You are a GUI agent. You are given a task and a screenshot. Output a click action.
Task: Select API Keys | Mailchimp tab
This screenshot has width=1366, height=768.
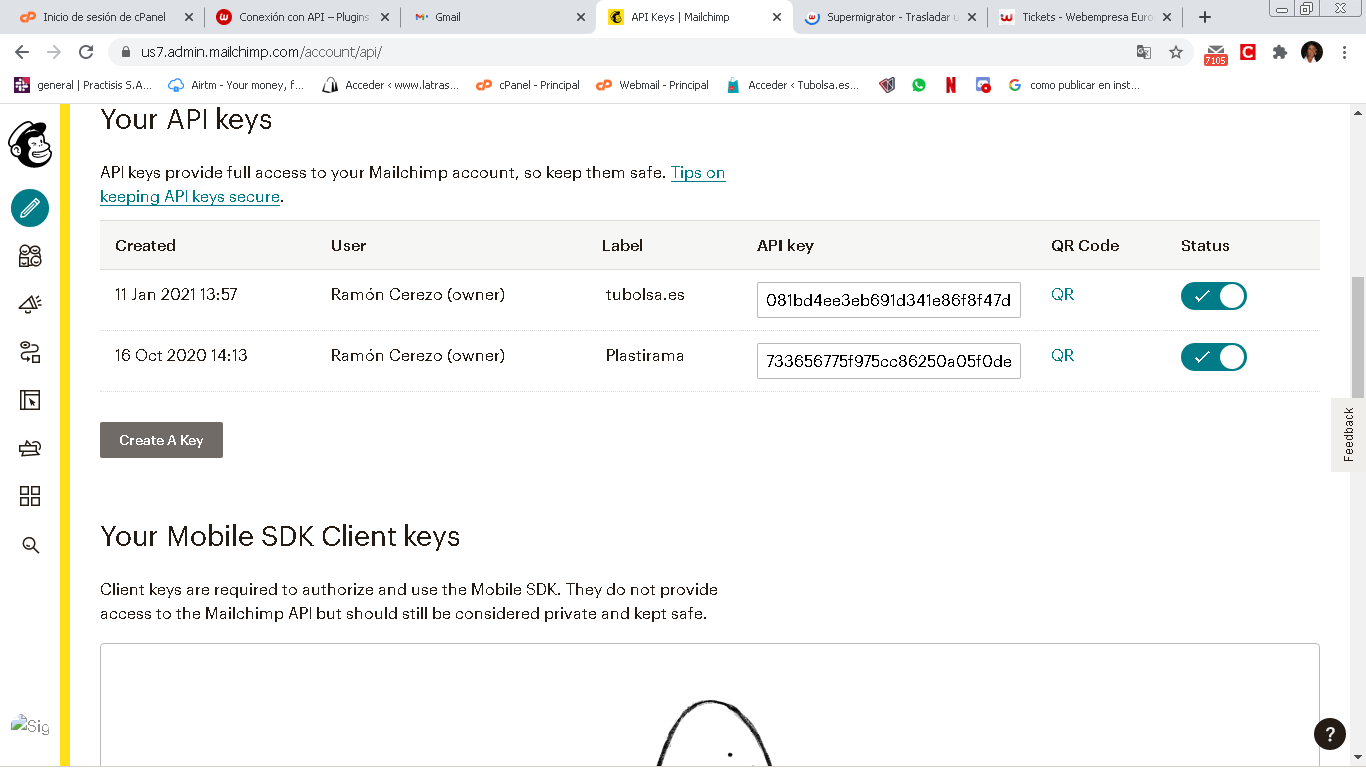[x=696, y=17]
